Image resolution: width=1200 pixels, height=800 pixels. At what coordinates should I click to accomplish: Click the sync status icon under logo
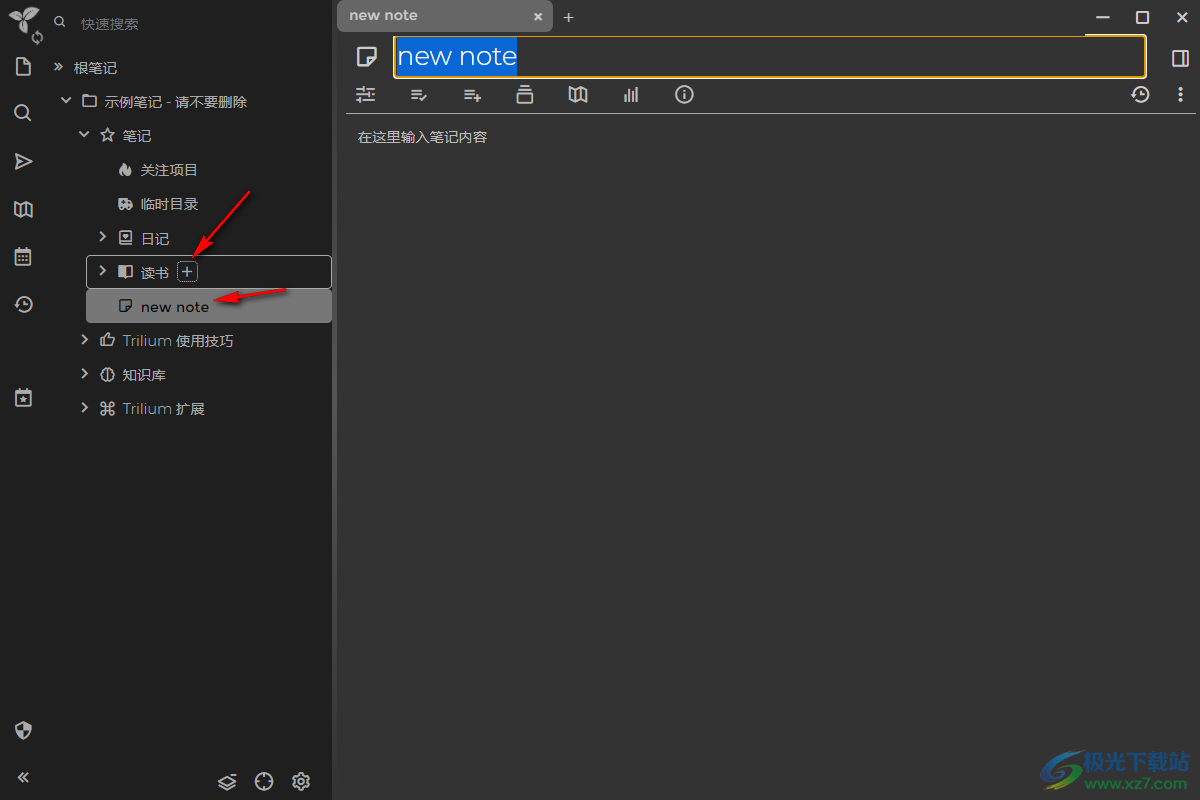point(37,37)
